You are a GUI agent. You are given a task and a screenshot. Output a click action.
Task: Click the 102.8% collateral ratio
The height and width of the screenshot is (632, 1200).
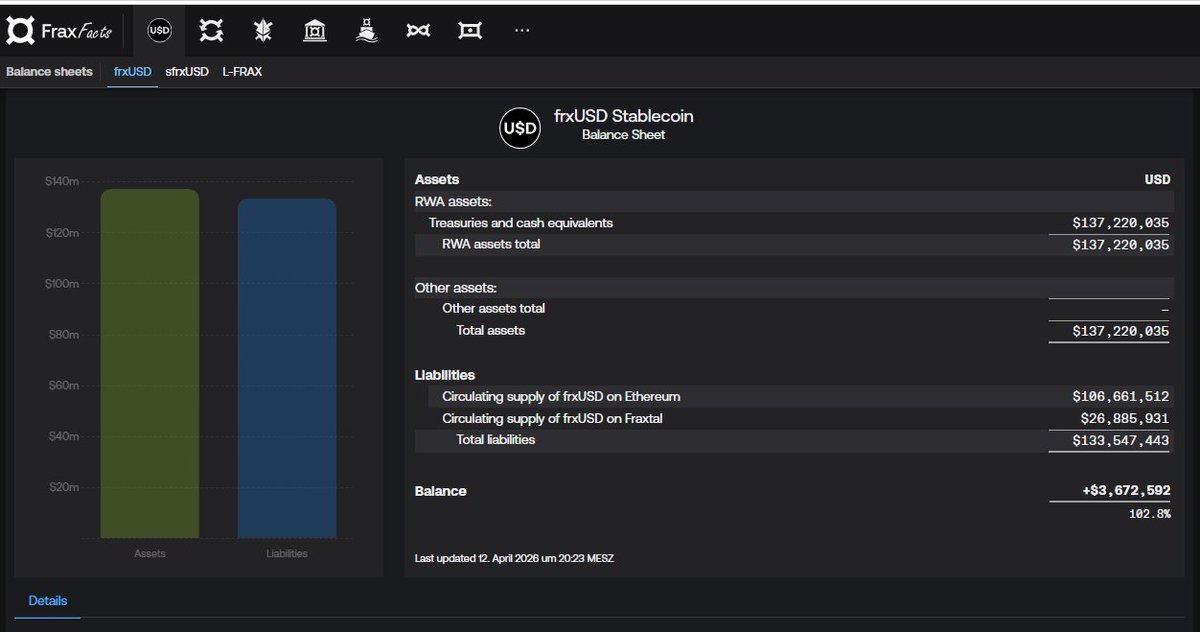coord(1149,513)
